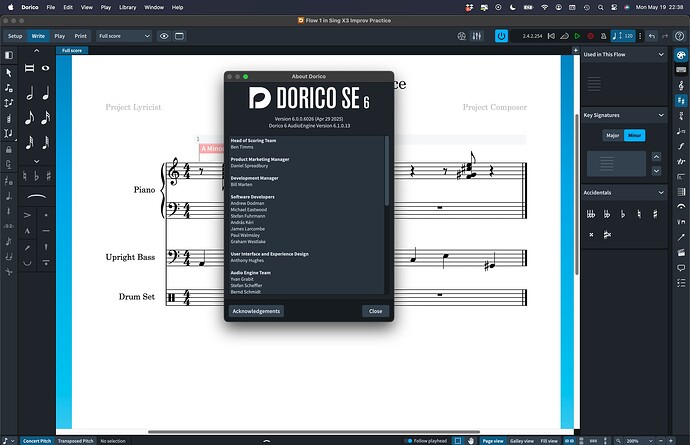Choose the eighth note duration

29,118
